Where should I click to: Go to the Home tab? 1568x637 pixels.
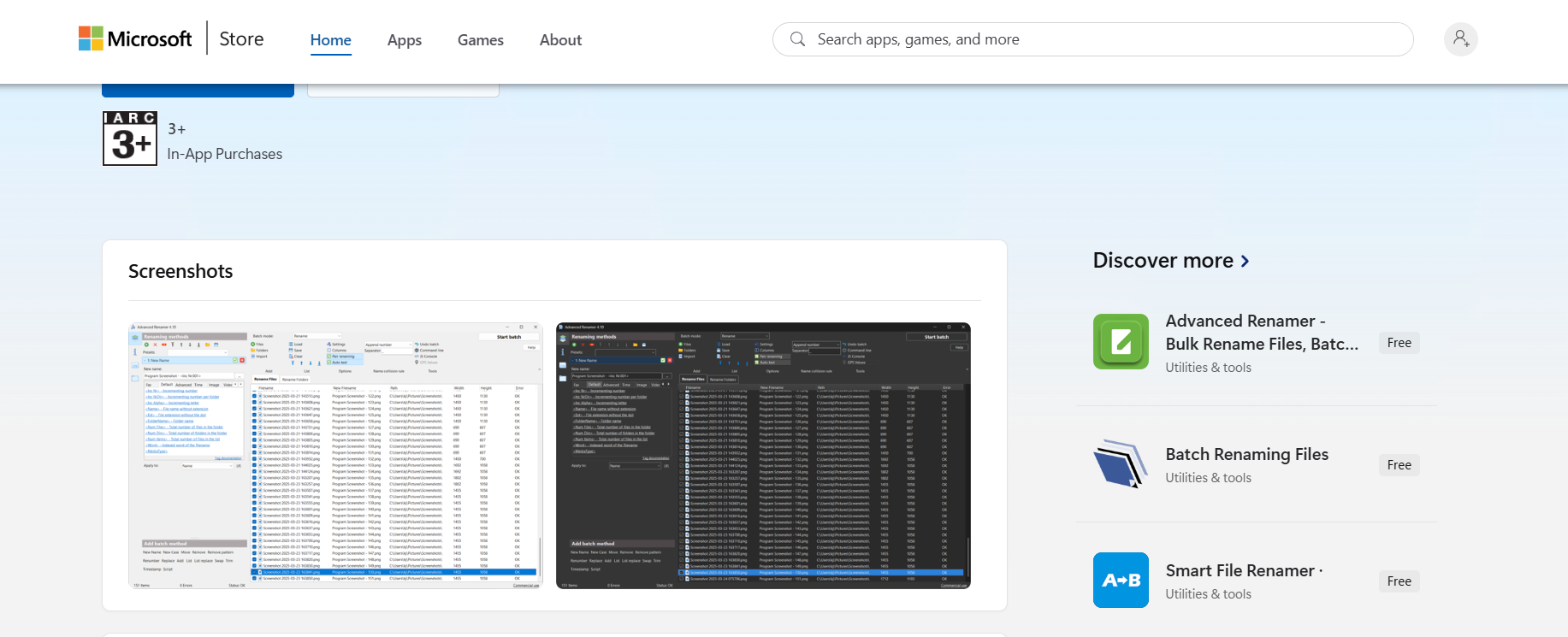[x=330, y=40]
